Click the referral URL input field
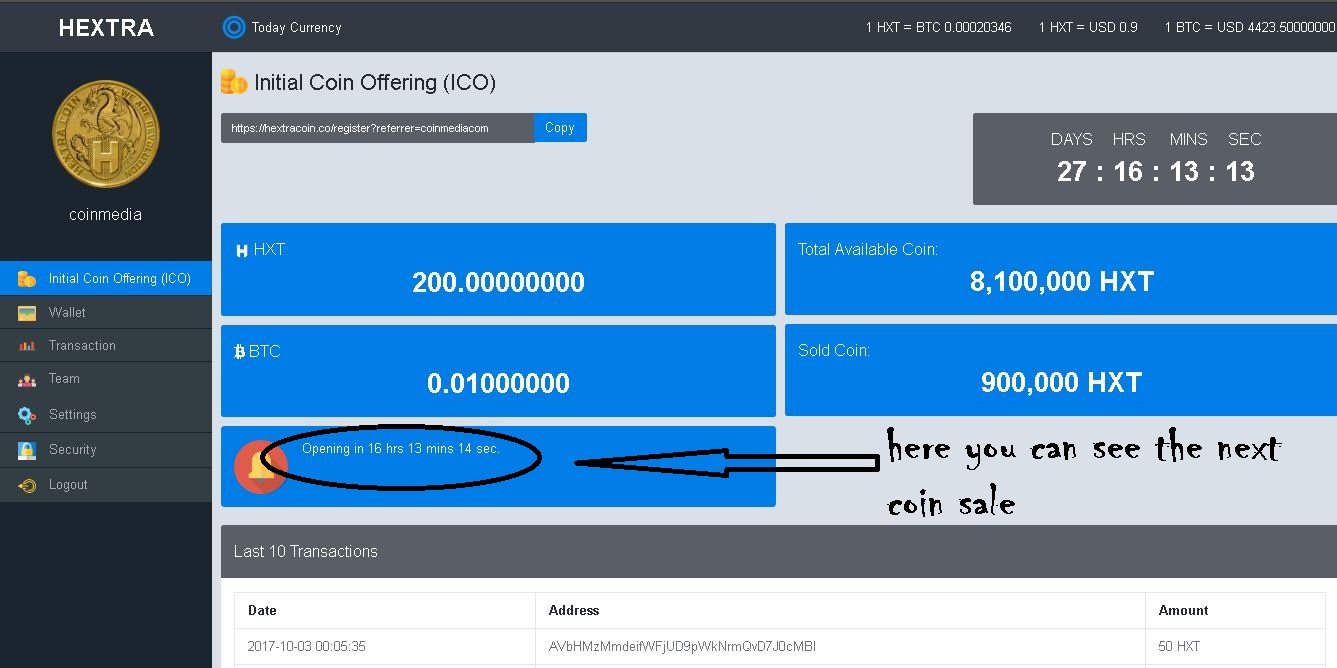1337x668 pixels. [x=377, y=128]
